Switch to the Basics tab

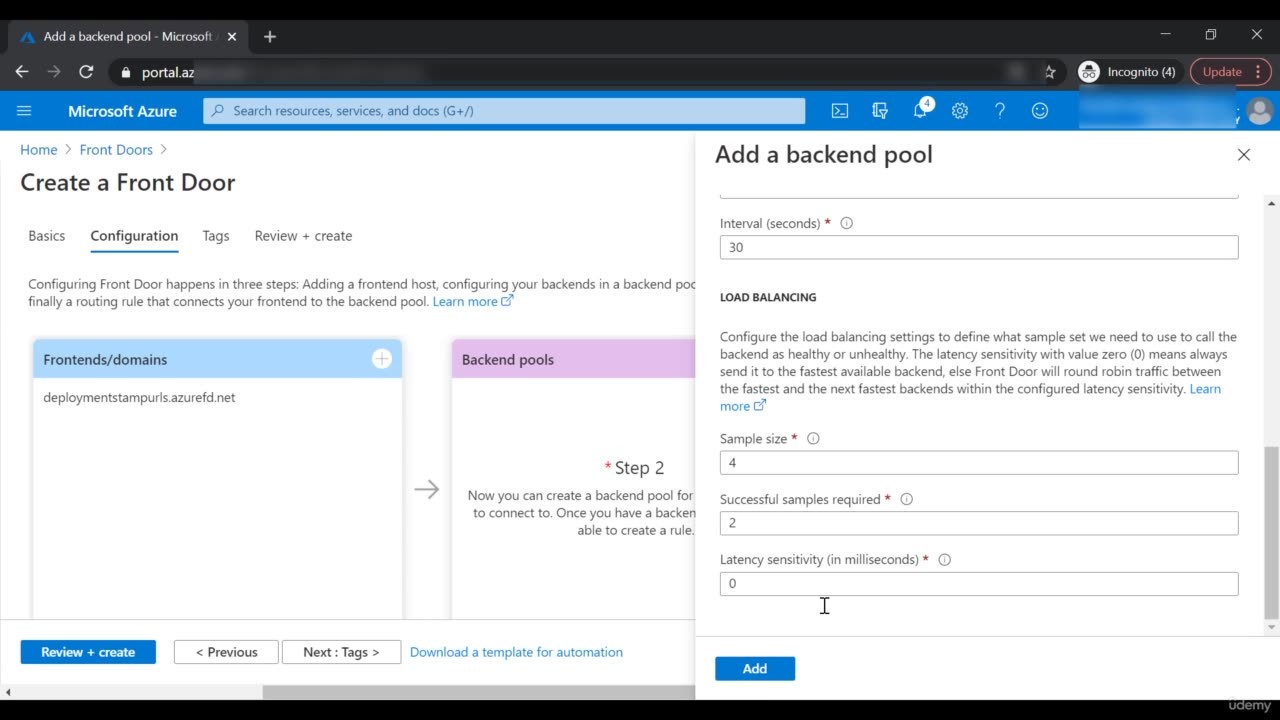[47, 236]
